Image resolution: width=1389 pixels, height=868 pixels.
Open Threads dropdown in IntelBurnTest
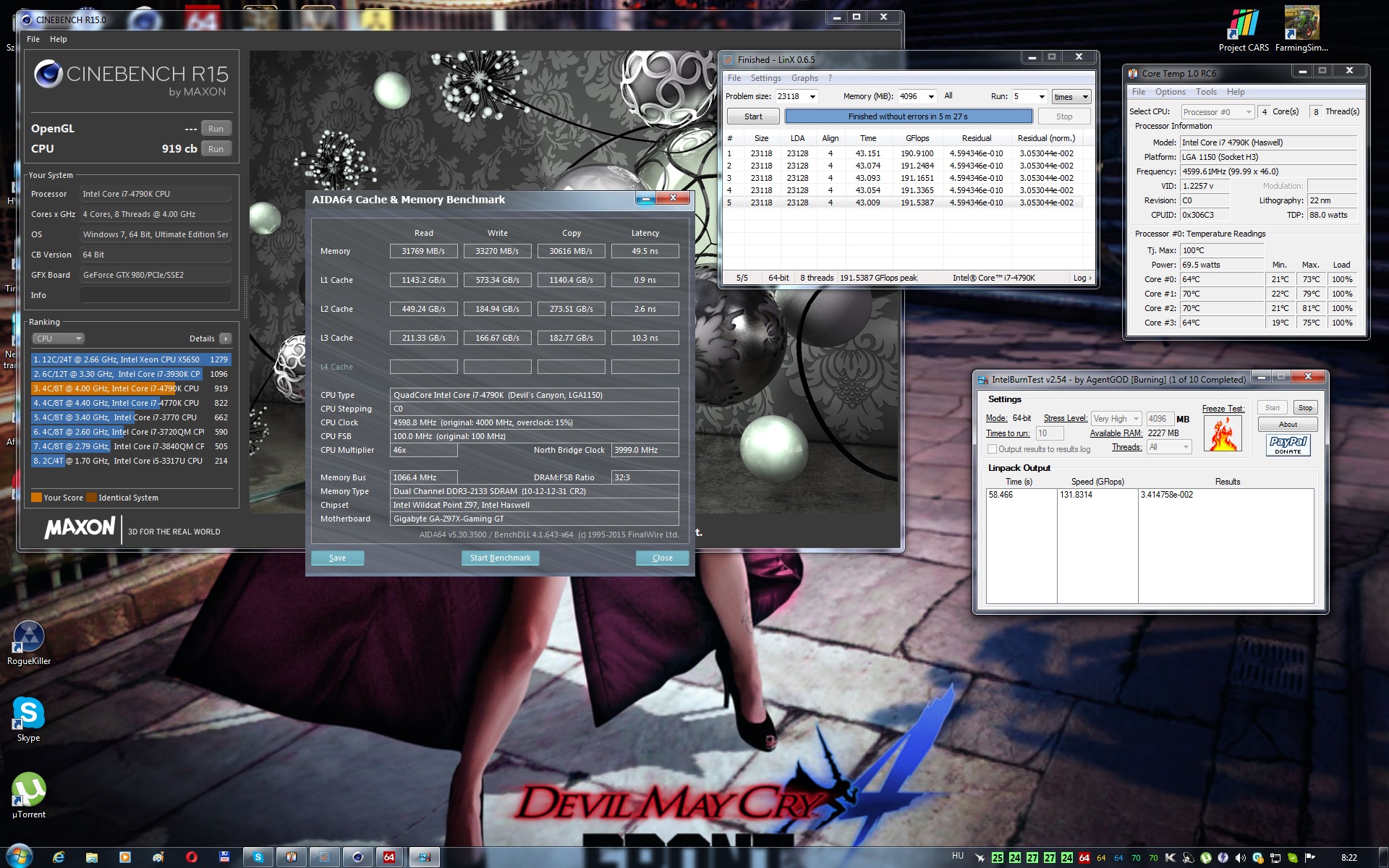click(x=1169, y=447)
